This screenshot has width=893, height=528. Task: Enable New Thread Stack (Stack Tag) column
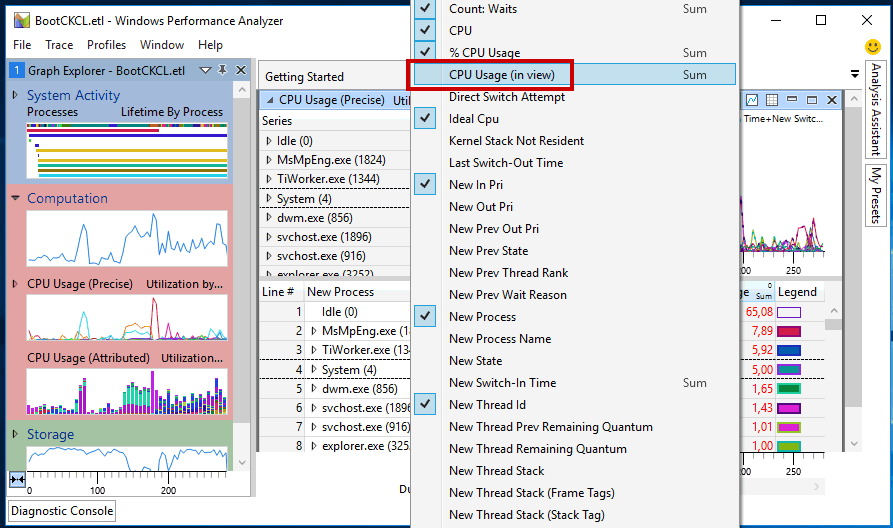[x=526, y=515]
